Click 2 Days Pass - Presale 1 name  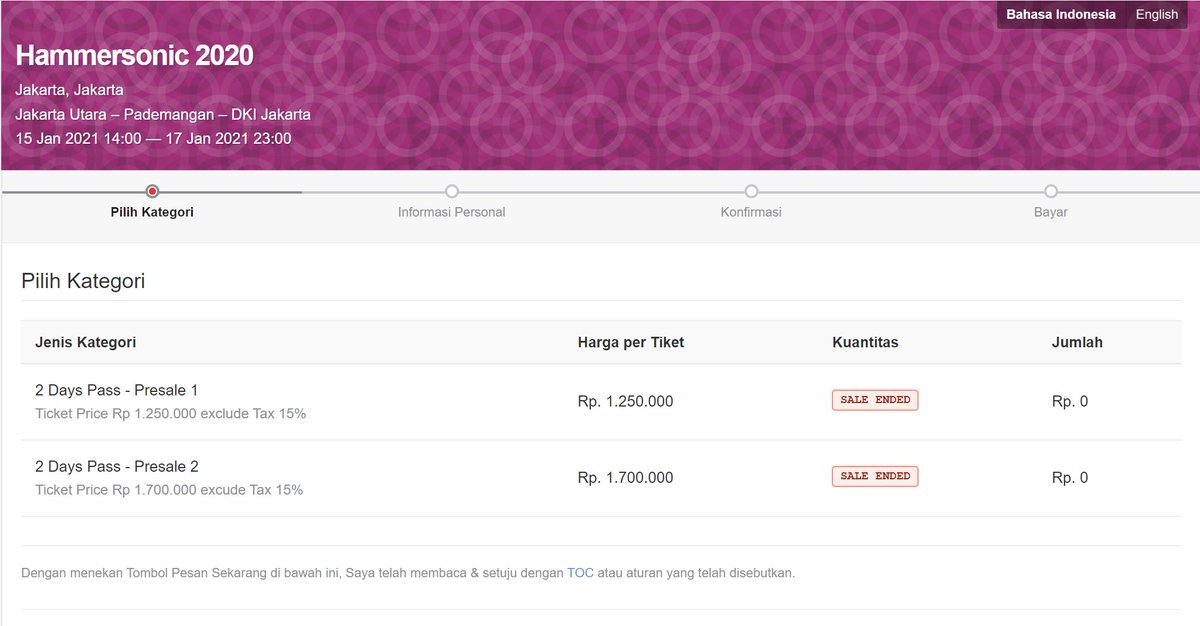click(117, 390)
